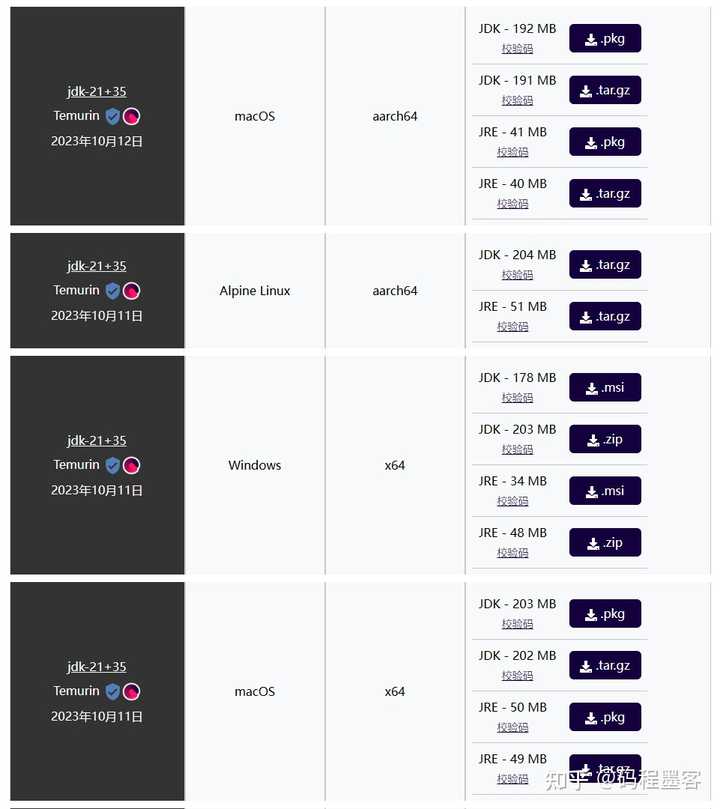
Task: Open the jdk-21+35 release link for macOS aarch64
Action: click(x=96, y=92)
